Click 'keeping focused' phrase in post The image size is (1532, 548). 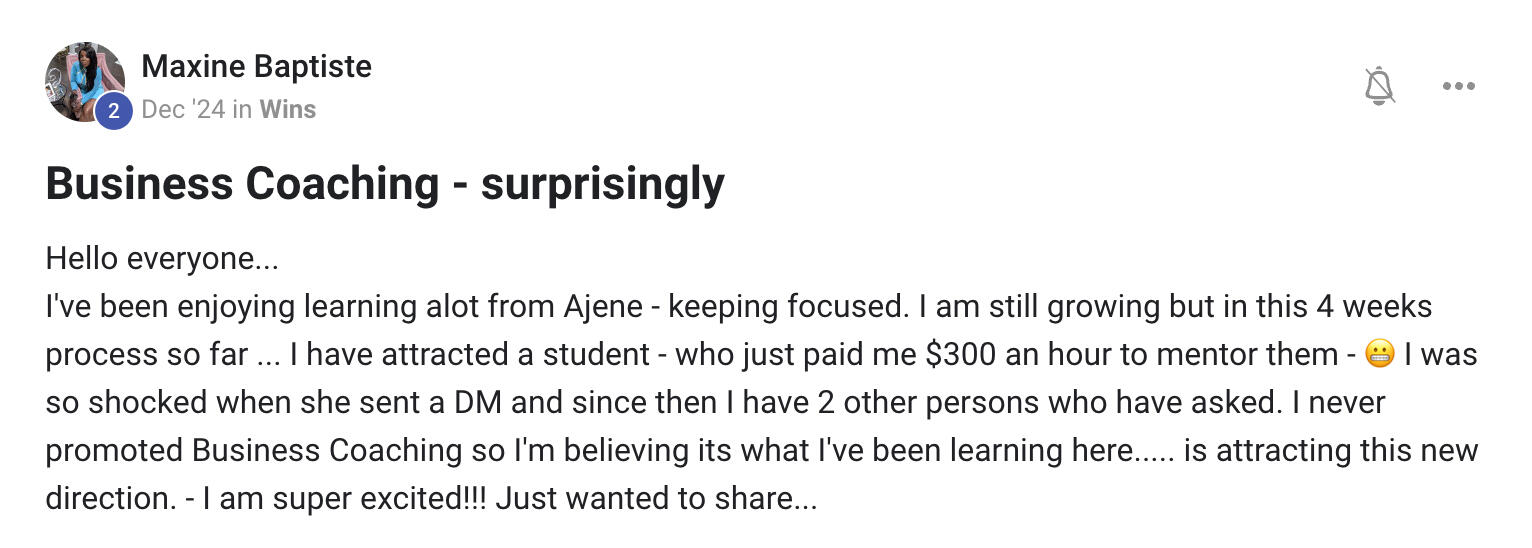click(788, 306)
